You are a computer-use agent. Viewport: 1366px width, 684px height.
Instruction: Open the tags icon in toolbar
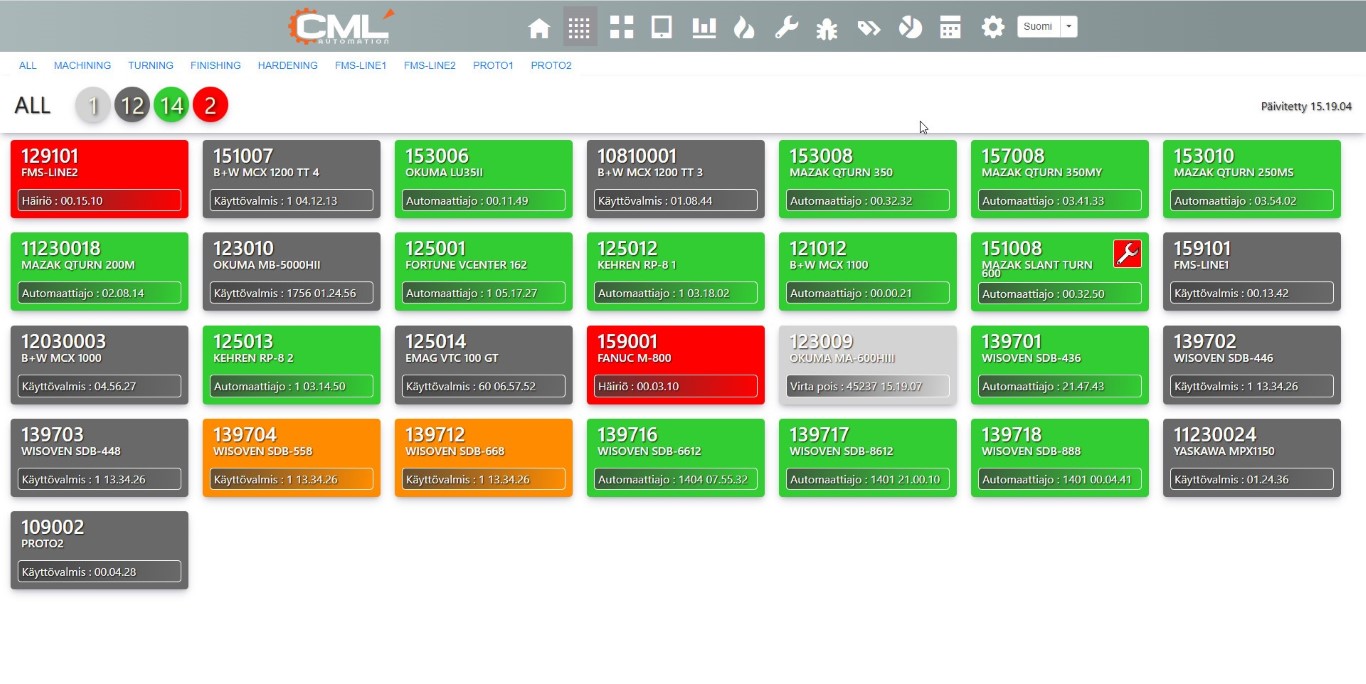coord(868,28)
